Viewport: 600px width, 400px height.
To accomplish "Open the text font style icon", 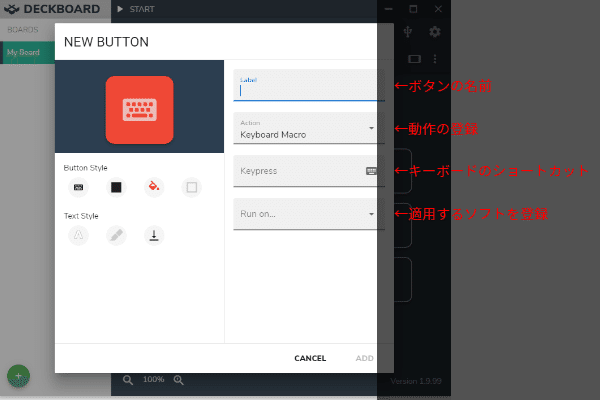I will (78, 235).
